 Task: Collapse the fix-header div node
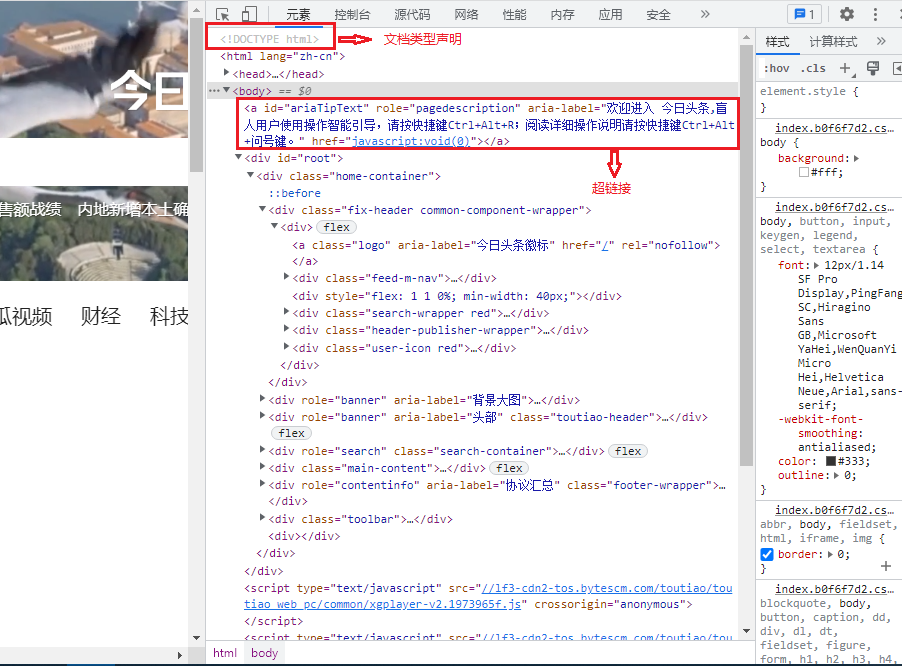pyautogui.click(x=262, y=209)
